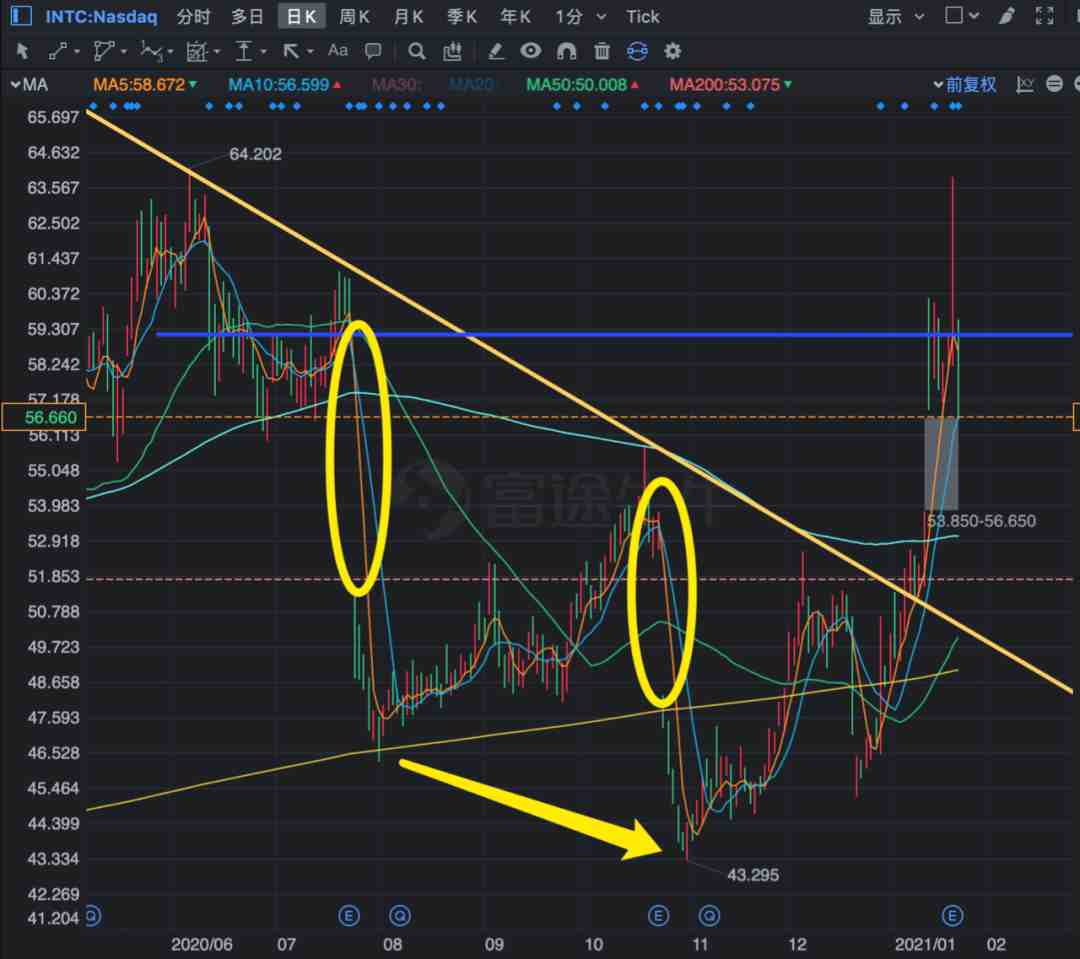Click the August Q dividend marker
Screen dimensions: 1080x959
[x=399, y=916]
